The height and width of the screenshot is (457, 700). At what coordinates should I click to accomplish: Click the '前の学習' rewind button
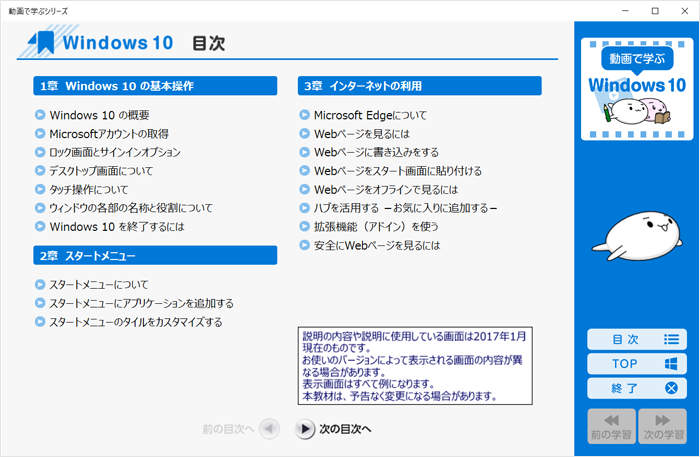point(611,427)
